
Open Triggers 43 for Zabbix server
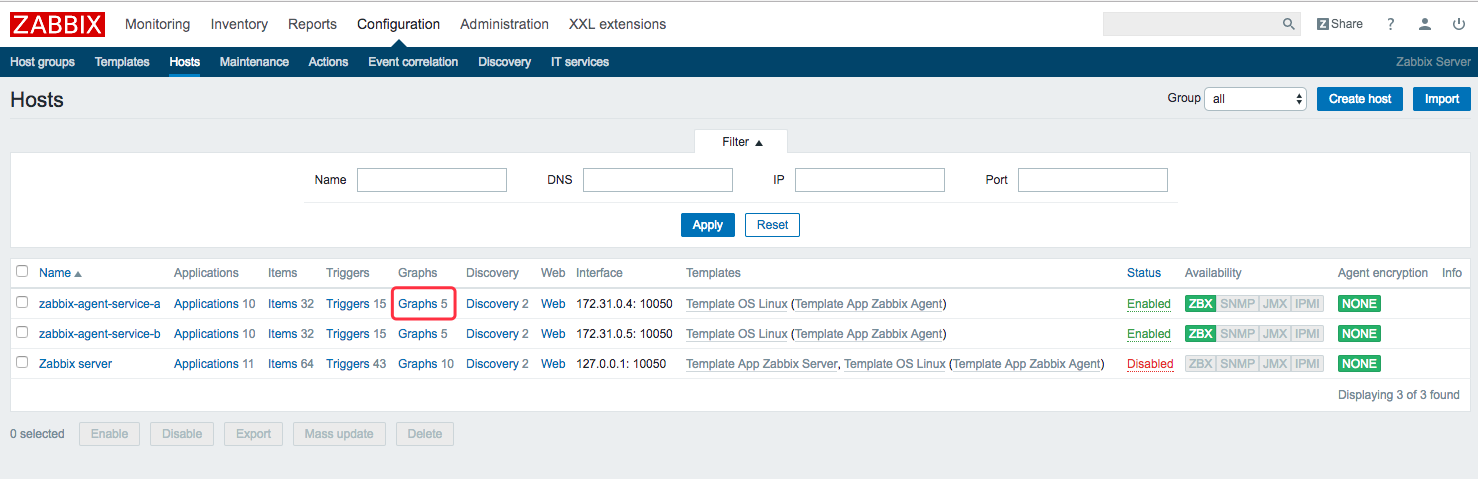[x=356, y=364]
